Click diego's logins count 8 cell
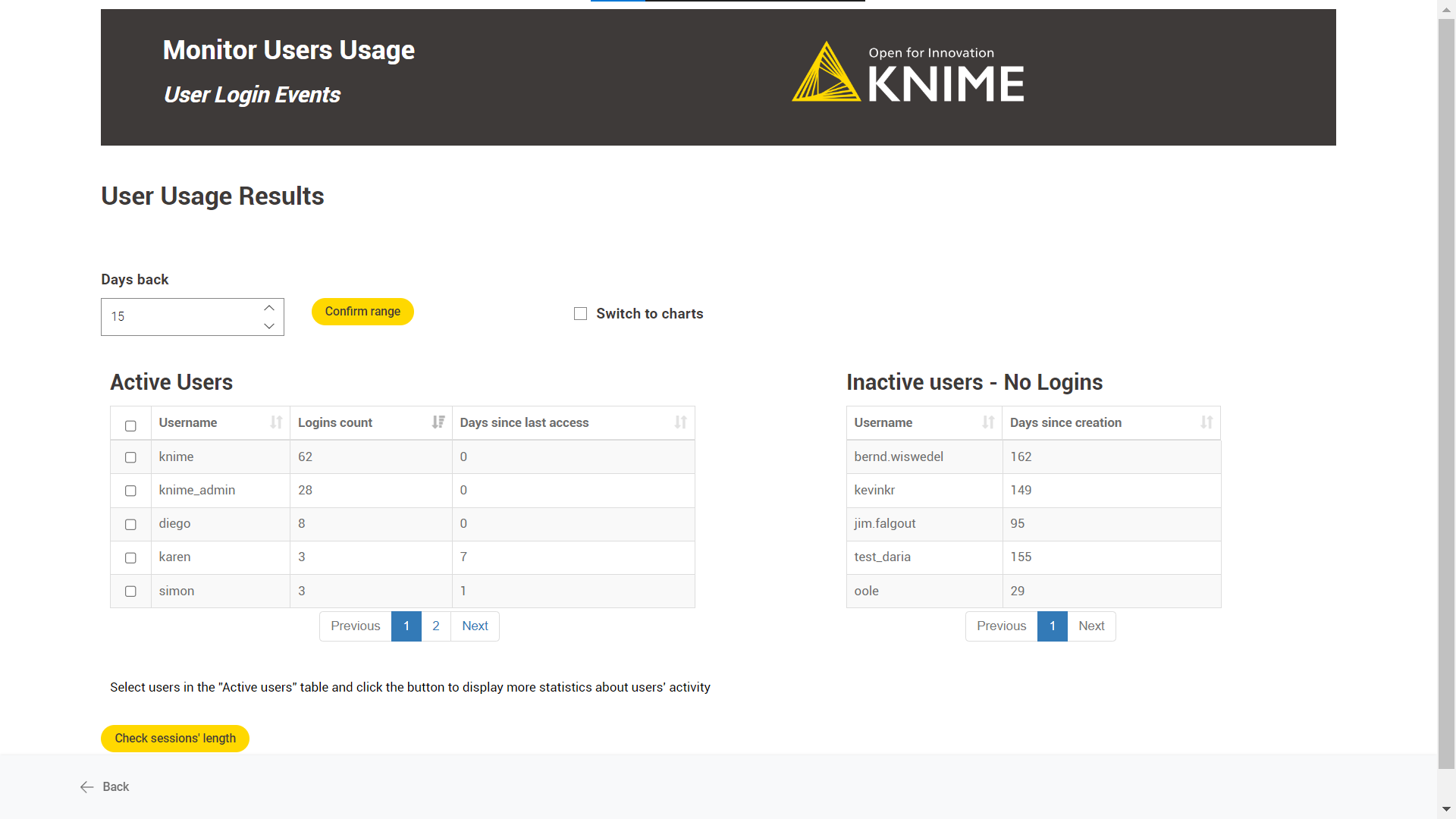 click(x=371, y=524)
